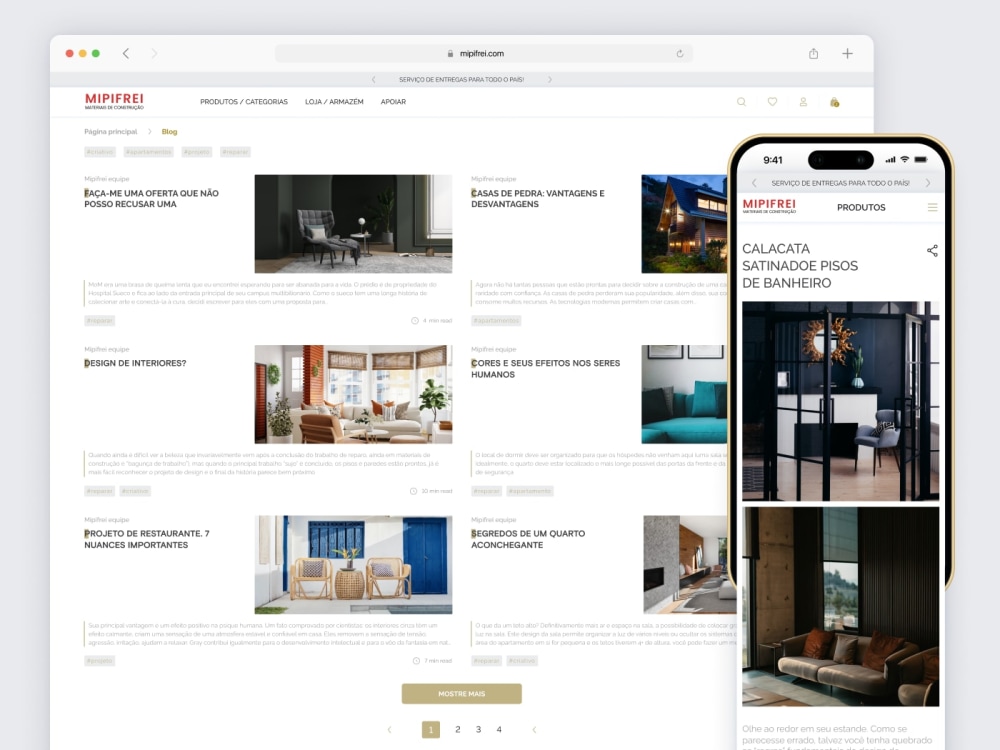The image size is (1000, 750).
Task: Click #reparar tag under the first article
Action: coord(99,321)
